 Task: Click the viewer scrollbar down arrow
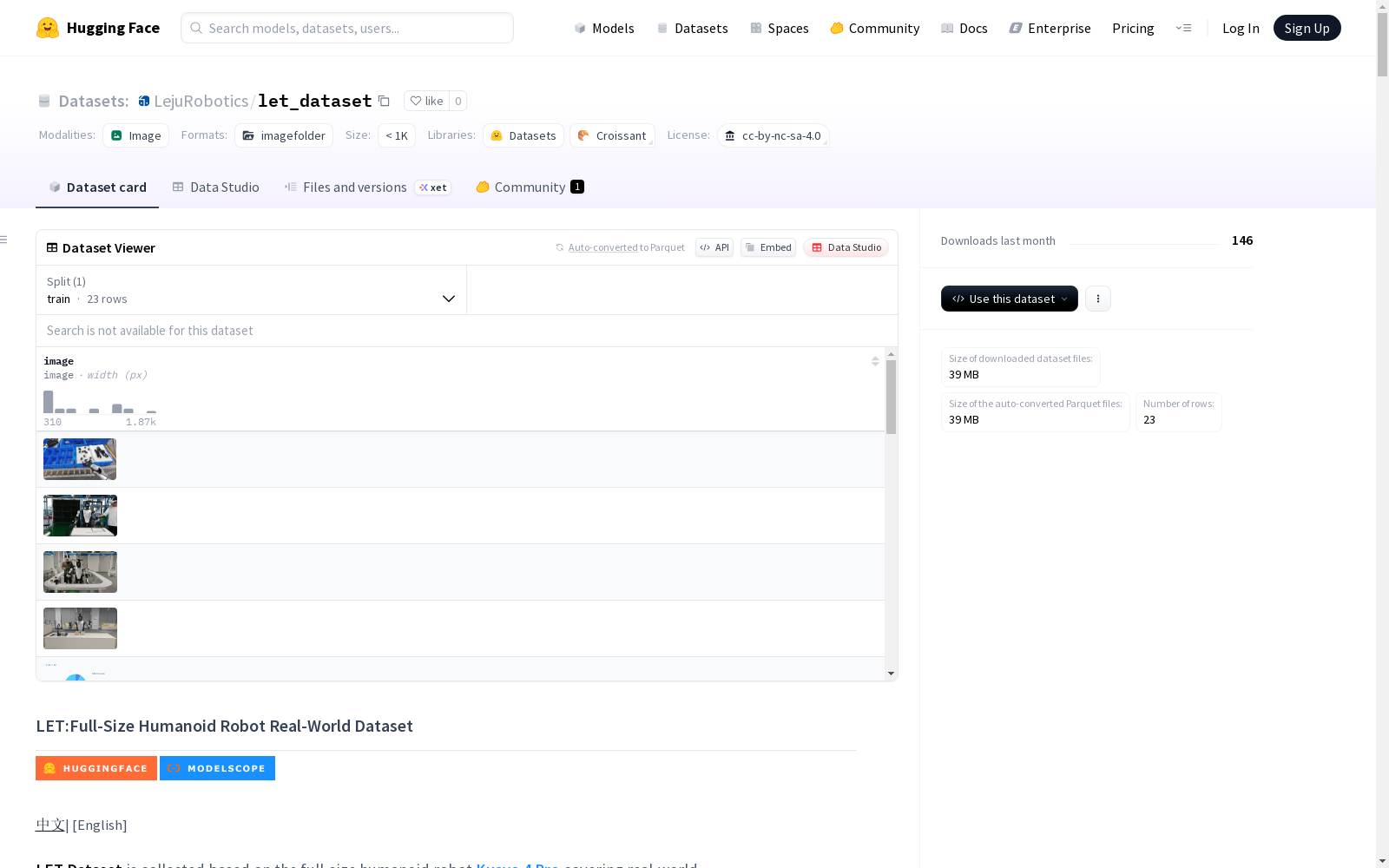891,674
